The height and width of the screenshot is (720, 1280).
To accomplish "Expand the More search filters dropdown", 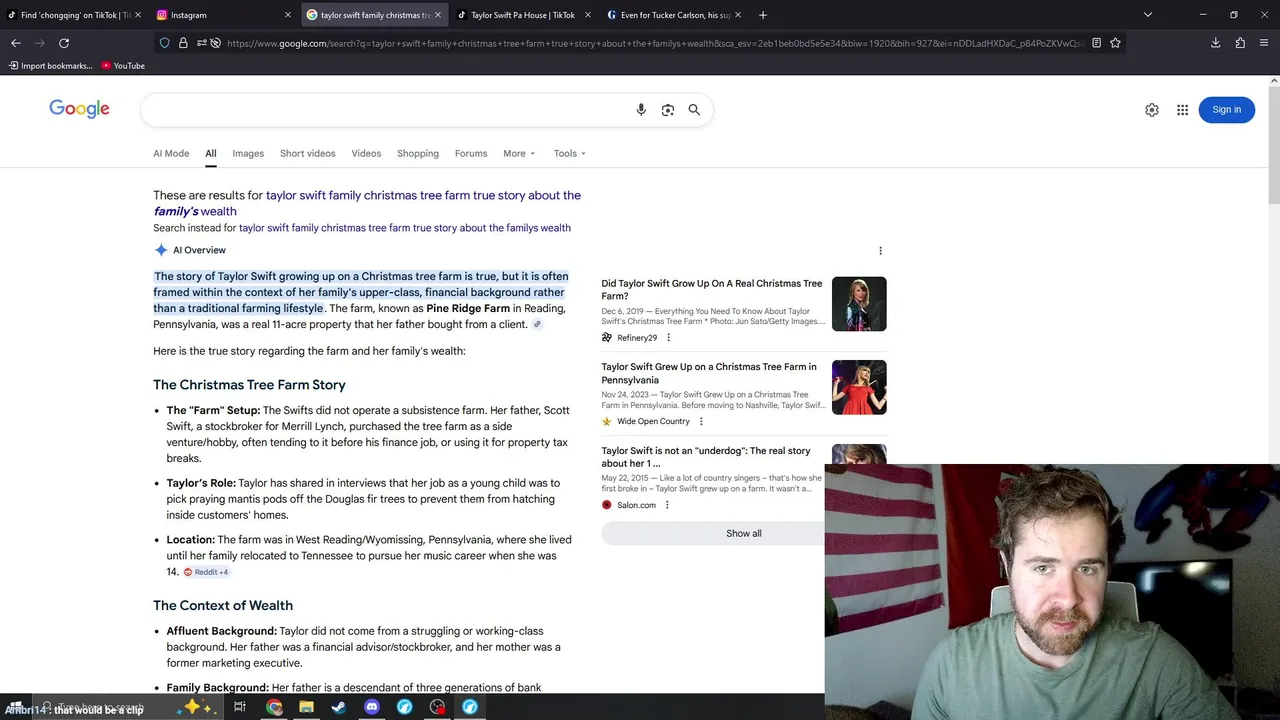I will (x=519, y=153).
